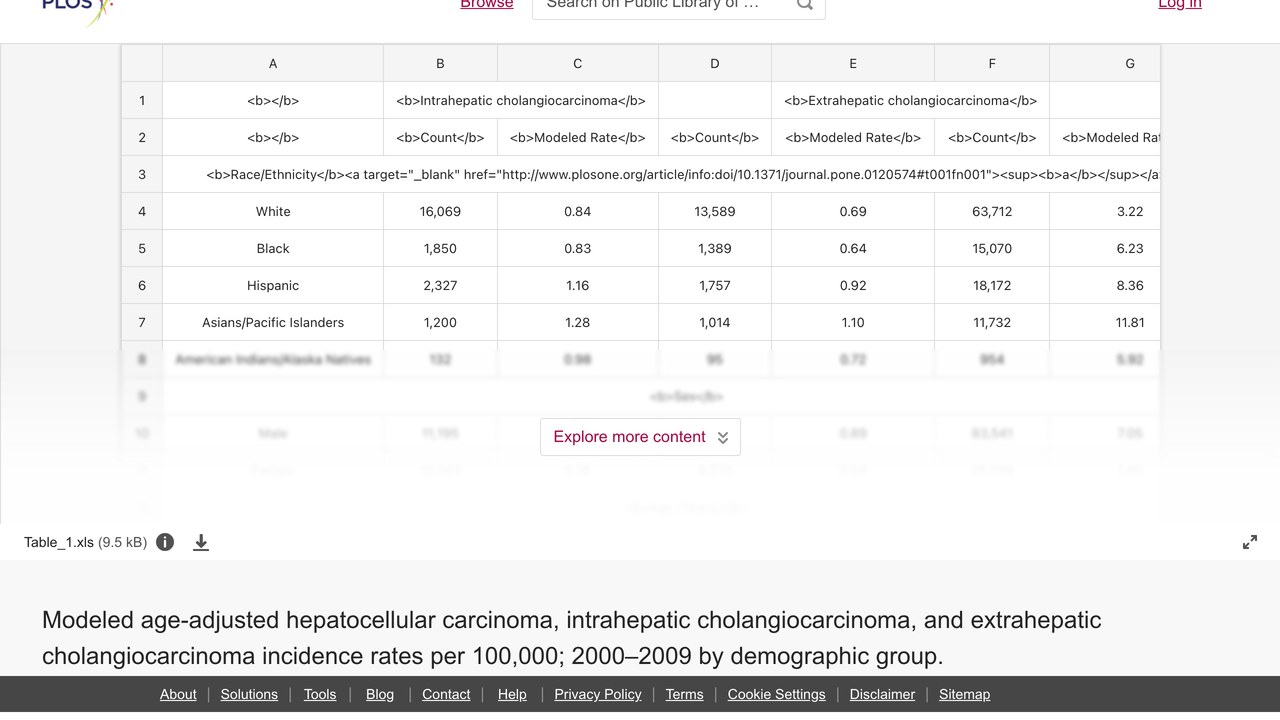Open the Sitemap footer link
Image resolution: width=1280 pixels, height=720 pixels.
pyautogui.click(x=964, y=694)
